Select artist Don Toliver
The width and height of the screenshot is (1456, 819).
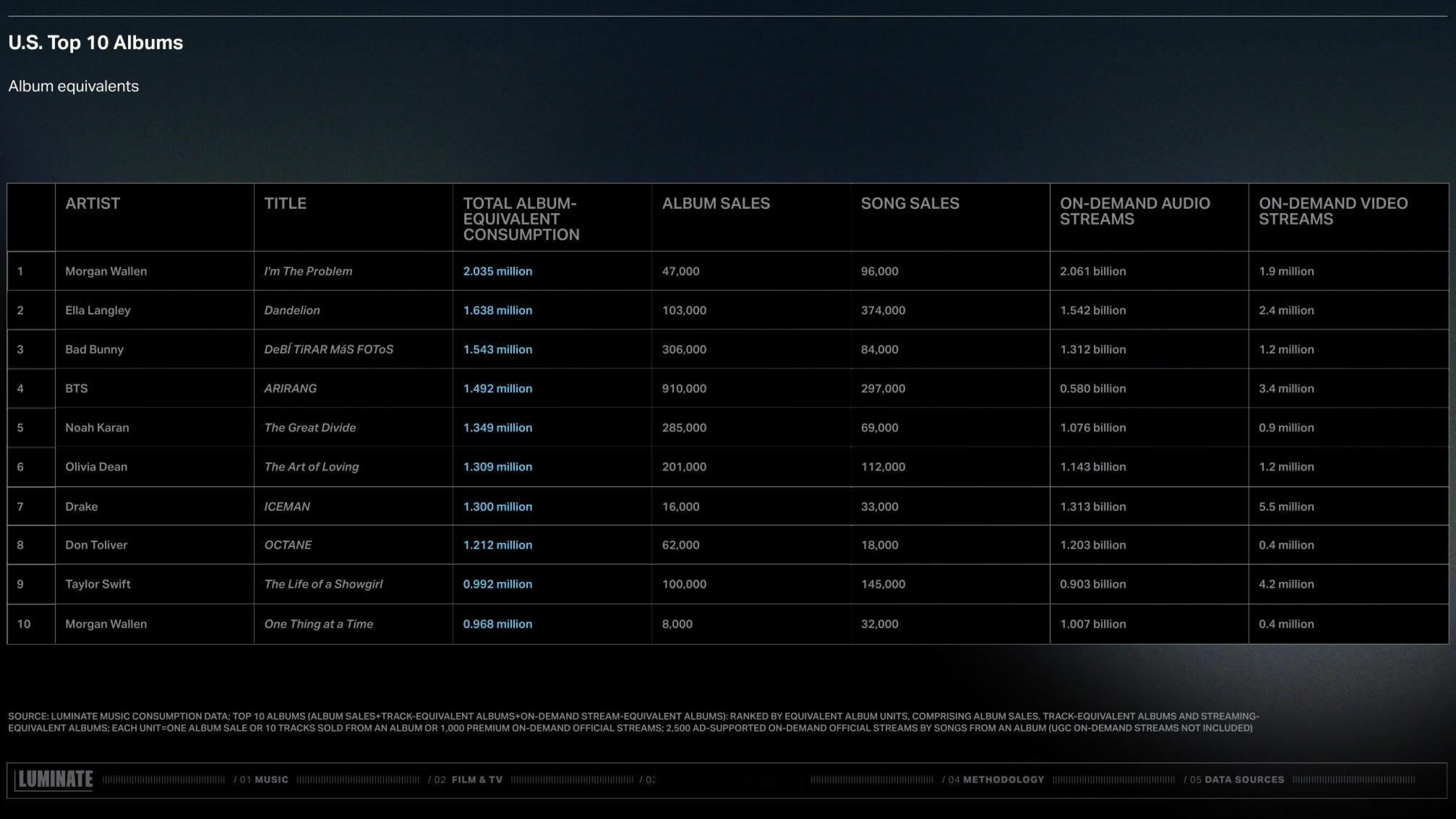point(96,544)
